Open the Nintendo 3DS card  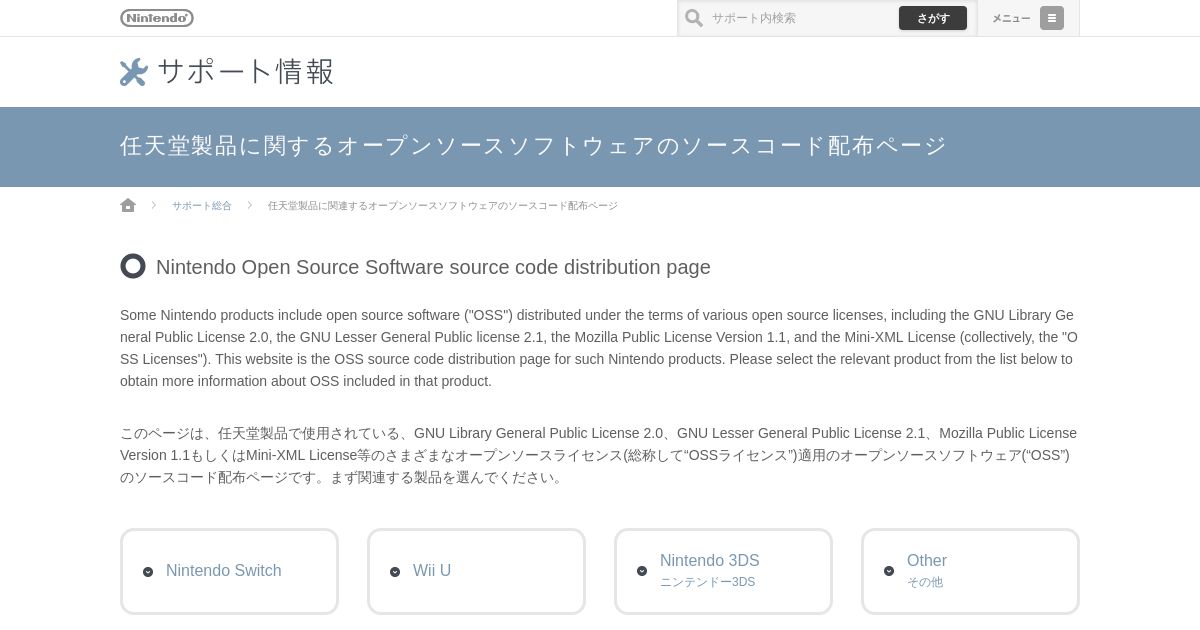pos(723,571)
